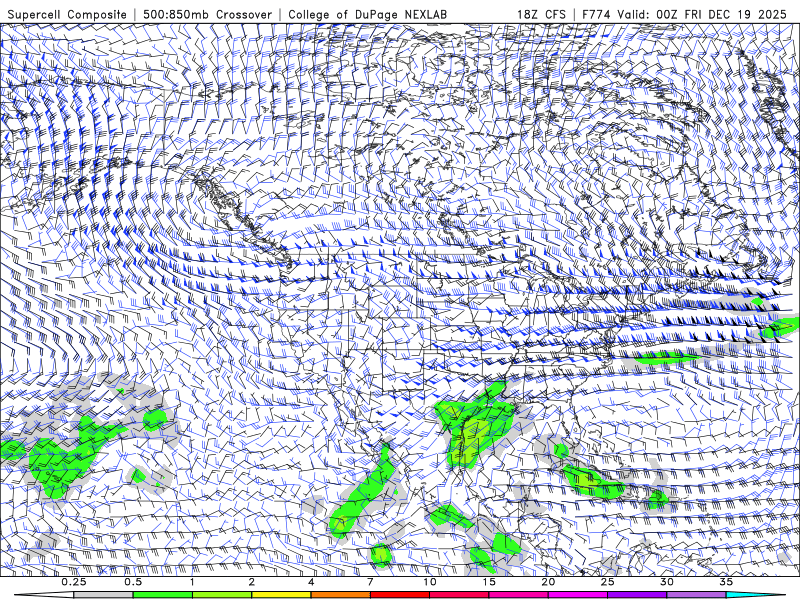Select the yellow-green legend segment between 1 and 2

pos(222,595)
